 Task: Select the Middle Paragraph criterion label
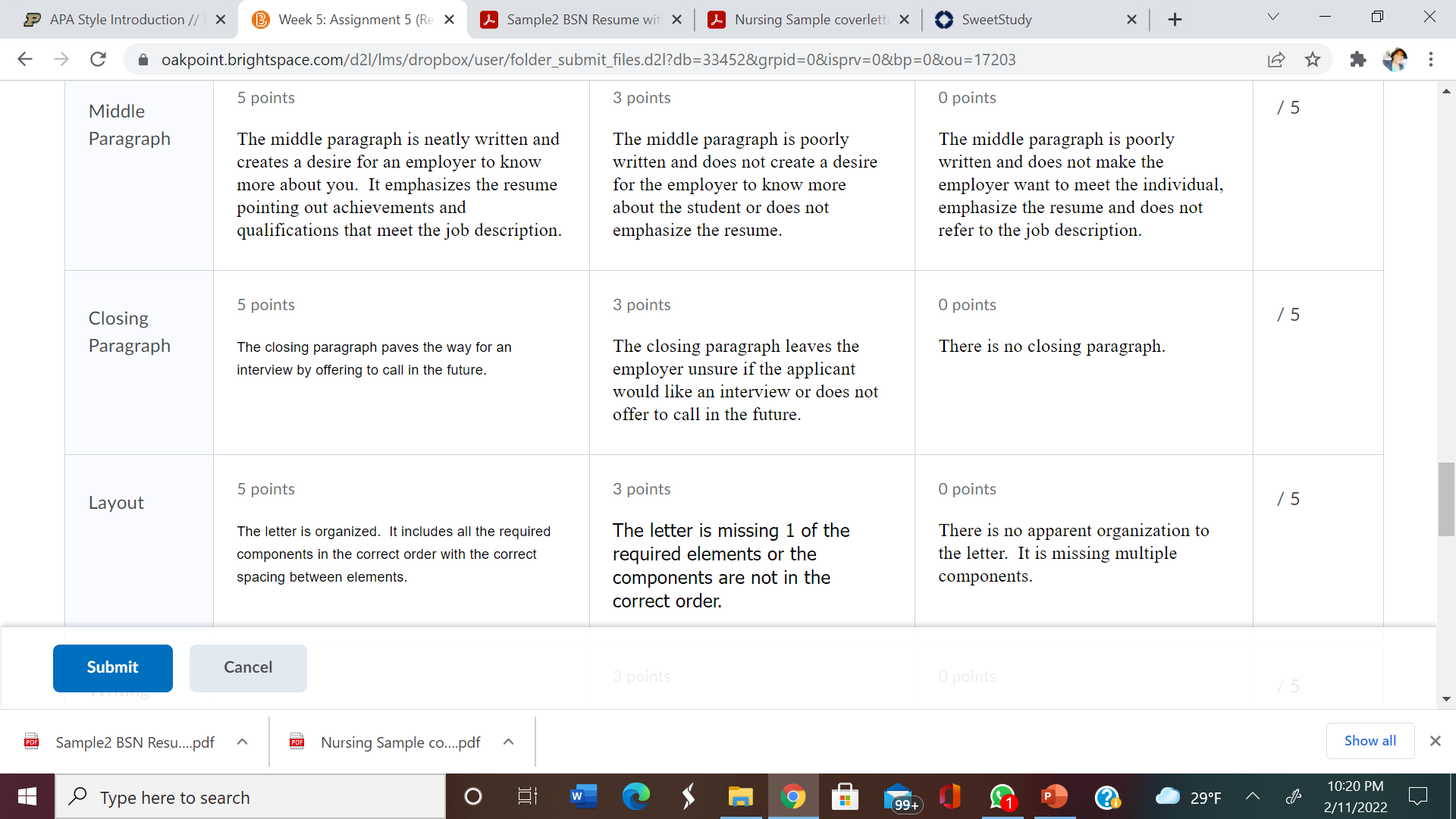click(130, 125)
